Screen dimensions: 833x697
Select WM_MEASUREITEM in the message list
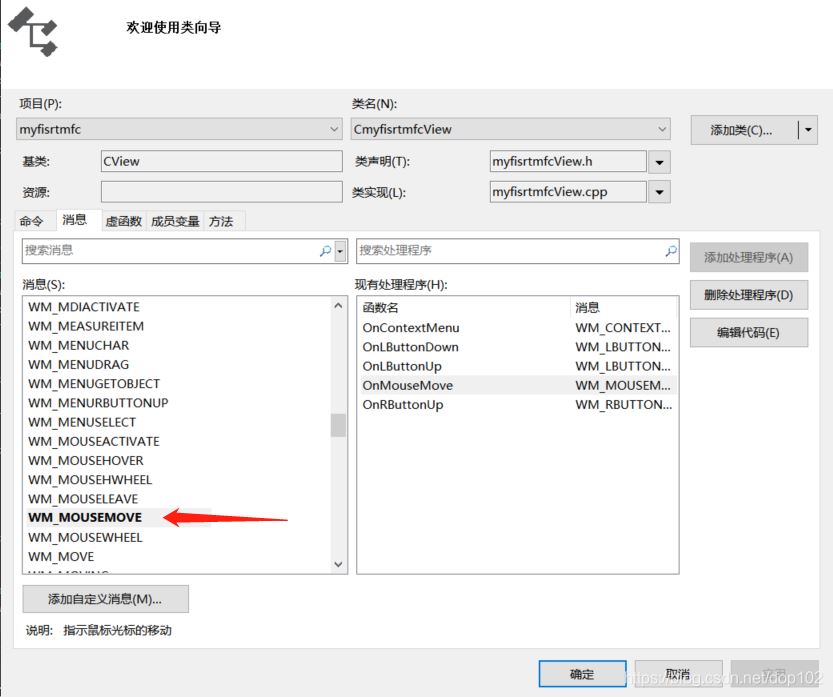click(86, 326)
